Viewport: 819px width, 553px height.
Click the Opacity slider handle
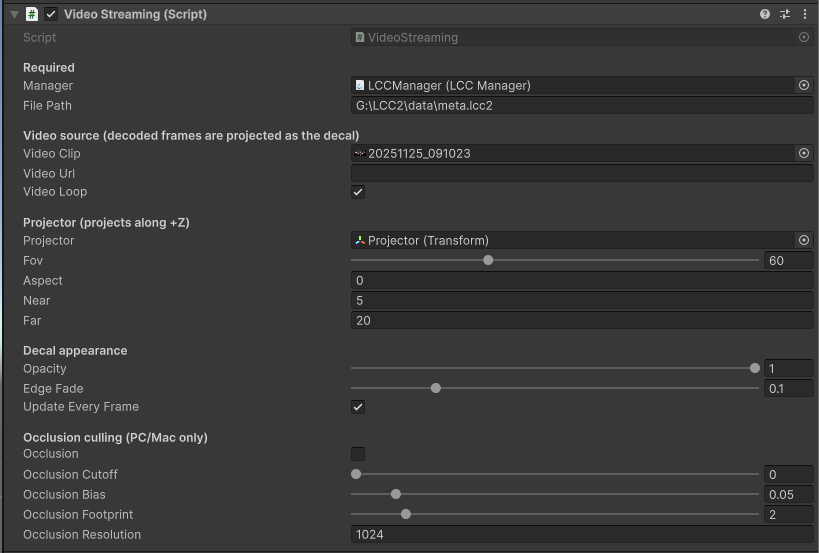coord(754,368)
